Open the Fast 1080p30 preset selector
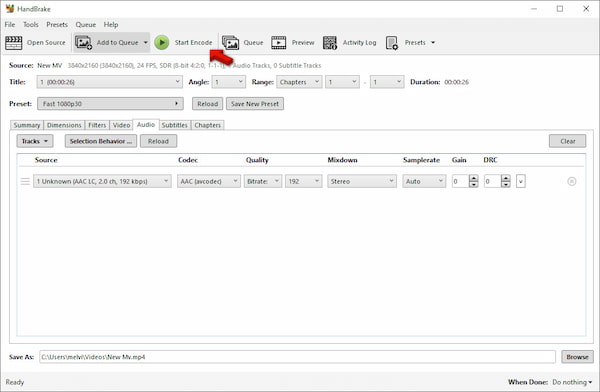Screen dimensions: 600x392 pyautogui.click(x=110, y=104)
